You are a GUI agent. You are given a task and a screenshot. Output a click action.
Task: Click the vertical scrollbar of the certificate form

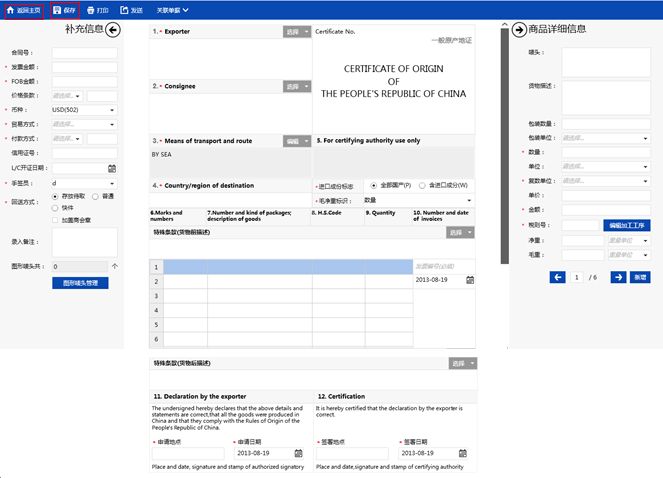tap(504, 146)
